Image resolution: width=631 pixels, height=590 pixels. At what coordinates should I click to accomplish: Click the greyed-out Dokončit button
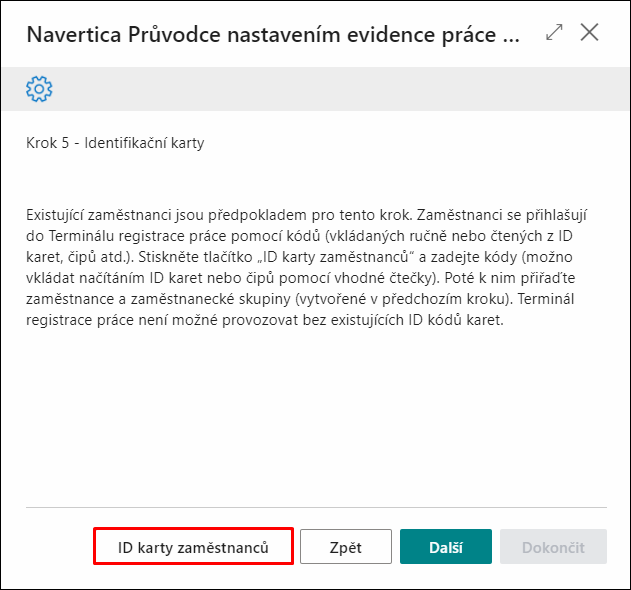coord(553,547)
